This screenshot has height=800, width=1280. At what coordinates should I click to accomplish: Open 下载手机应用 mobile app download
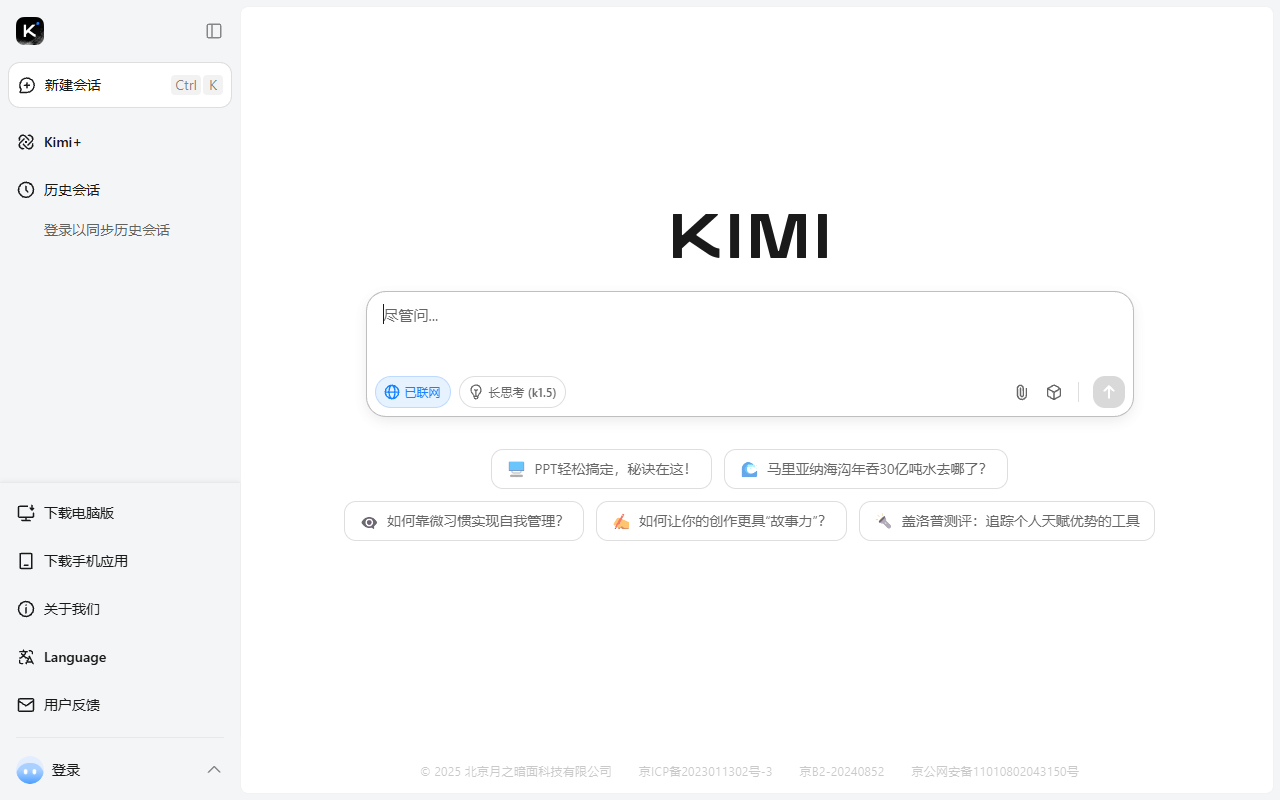click(x=120, y=561)
